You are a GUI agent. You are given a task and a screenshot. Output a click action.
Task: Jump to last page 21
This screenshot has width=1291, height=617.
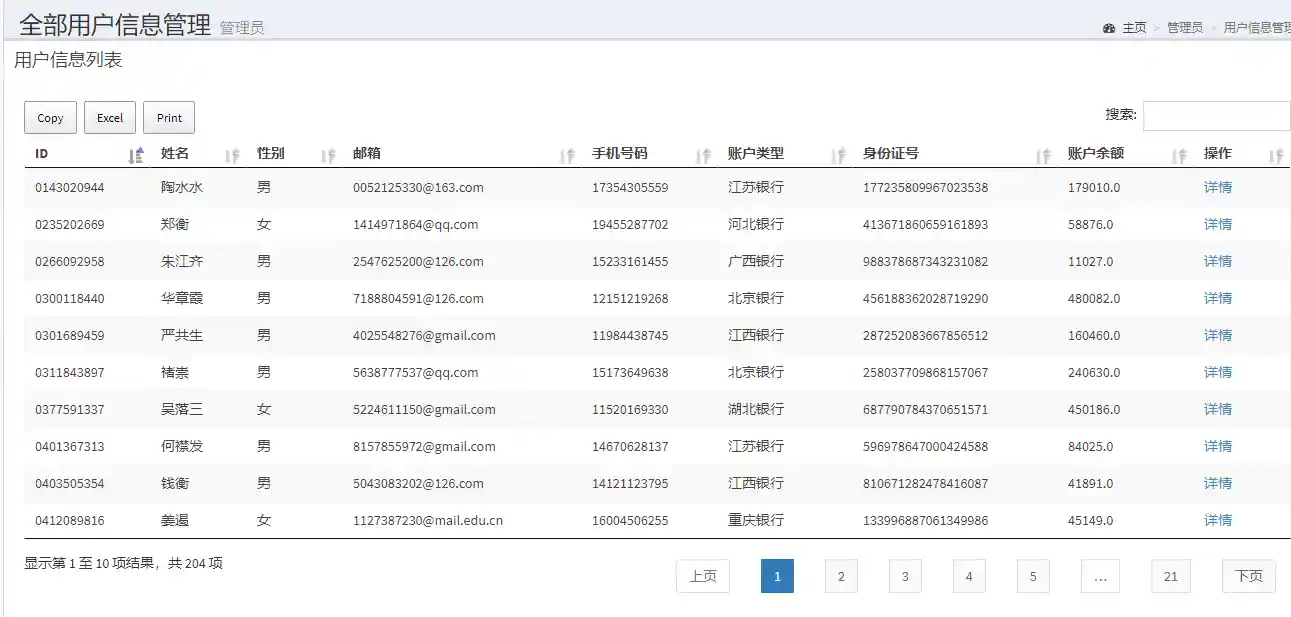(1171, 576)
